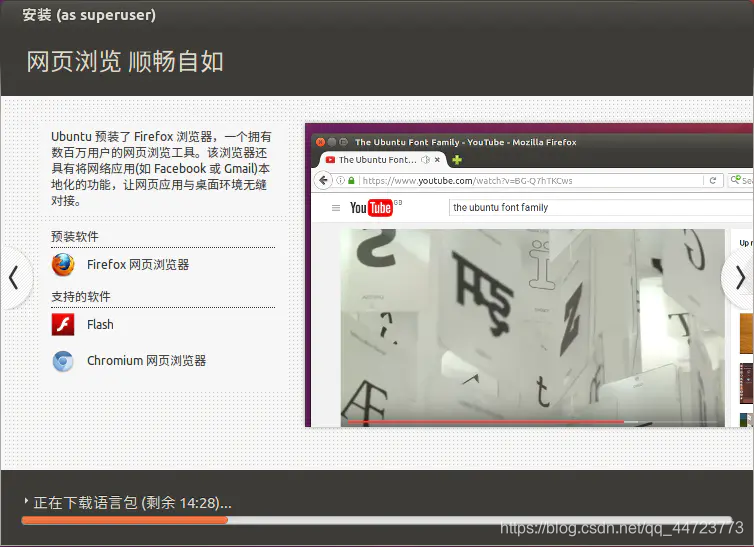Image resolution: width=754 pixels, height=547 pixels.
Task: Click the Firefox search engine icon
Action: (736, 180)
